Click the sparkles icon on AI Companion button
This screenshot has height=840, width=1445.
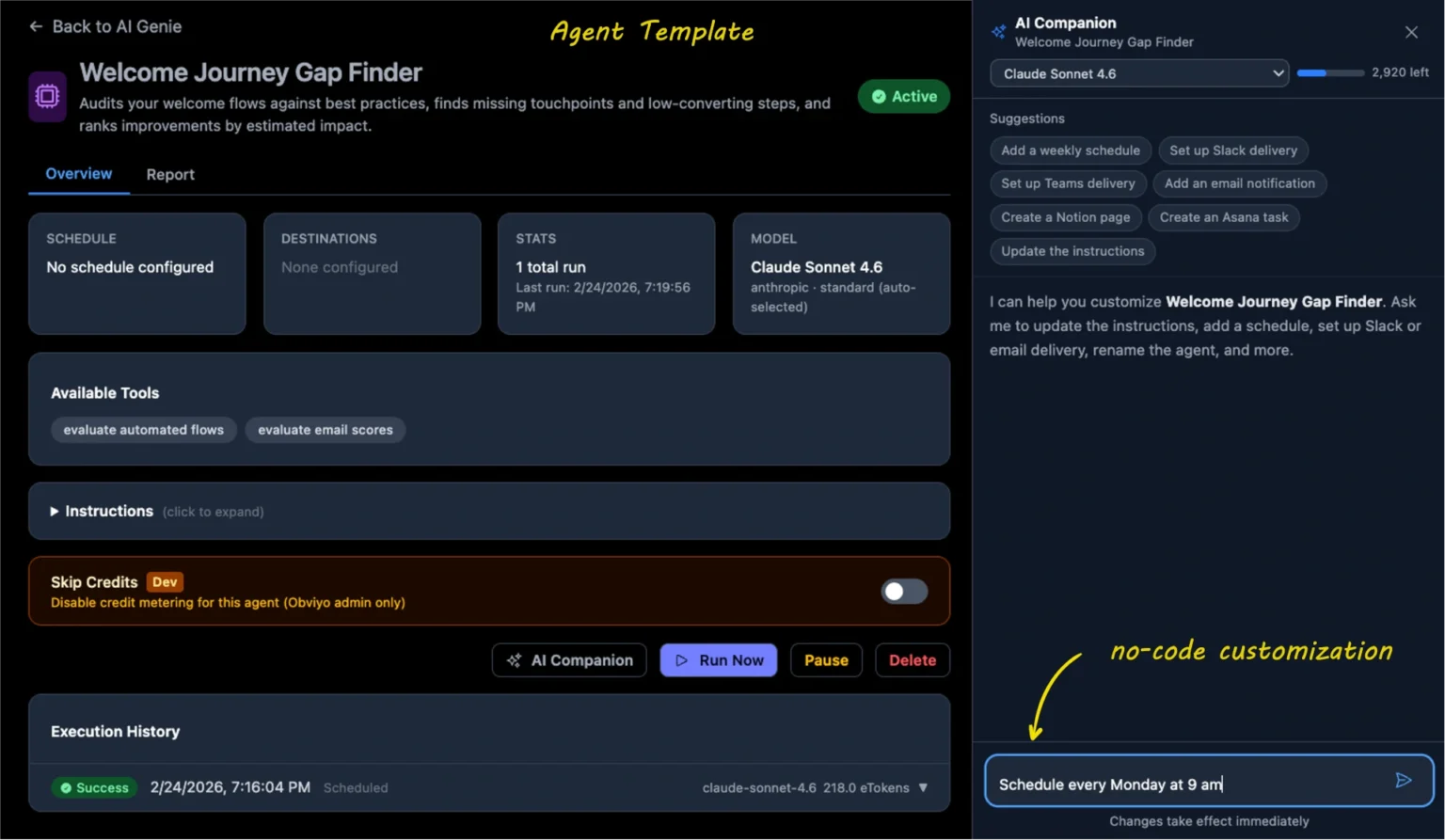(514, 659)
